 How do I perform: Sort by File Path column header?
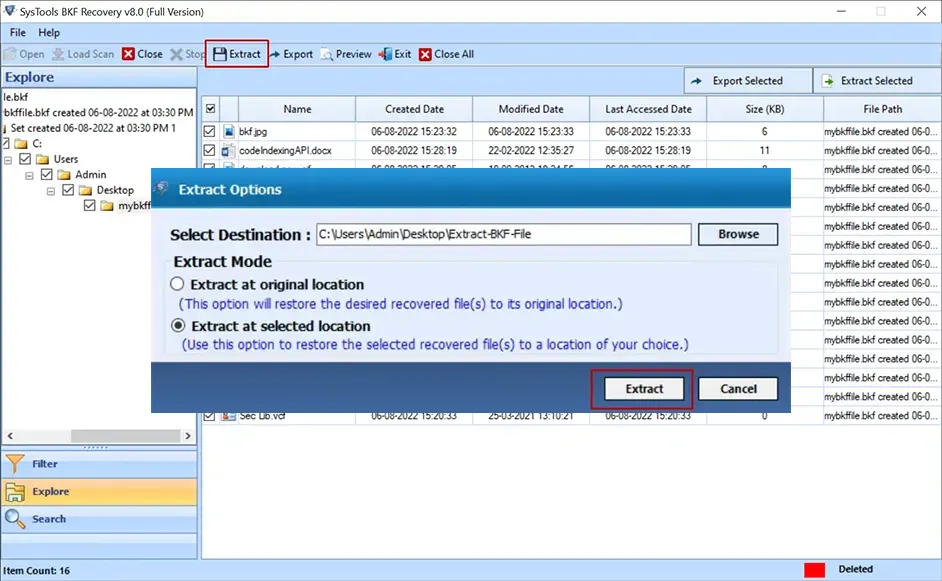click(883, 109)
